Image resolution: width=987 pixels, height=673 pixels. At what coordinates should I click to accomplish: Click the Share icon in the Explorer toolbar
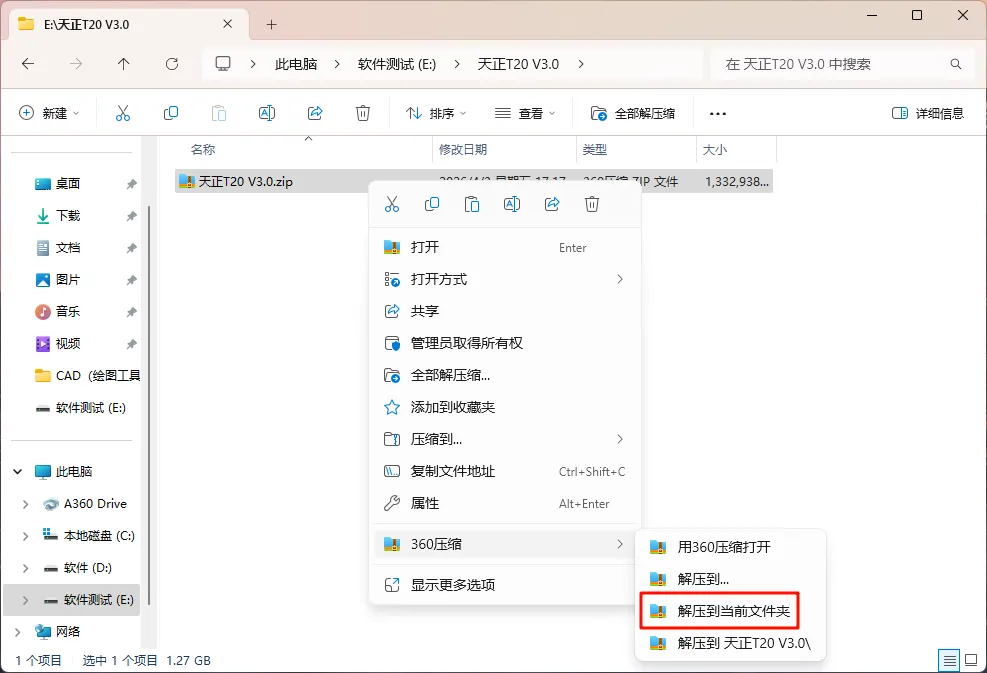(x=315, y=113)
